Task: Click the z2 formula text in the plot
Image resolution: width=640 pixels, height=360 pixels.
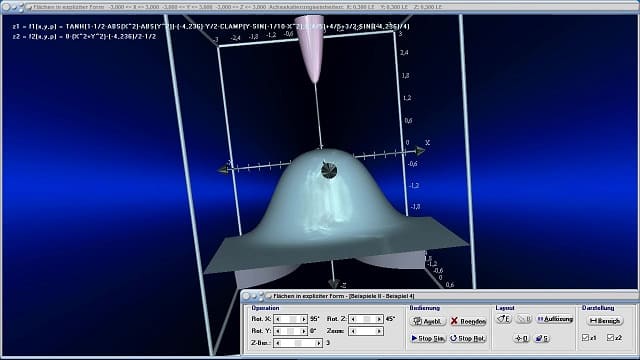Action: (84, 36)
